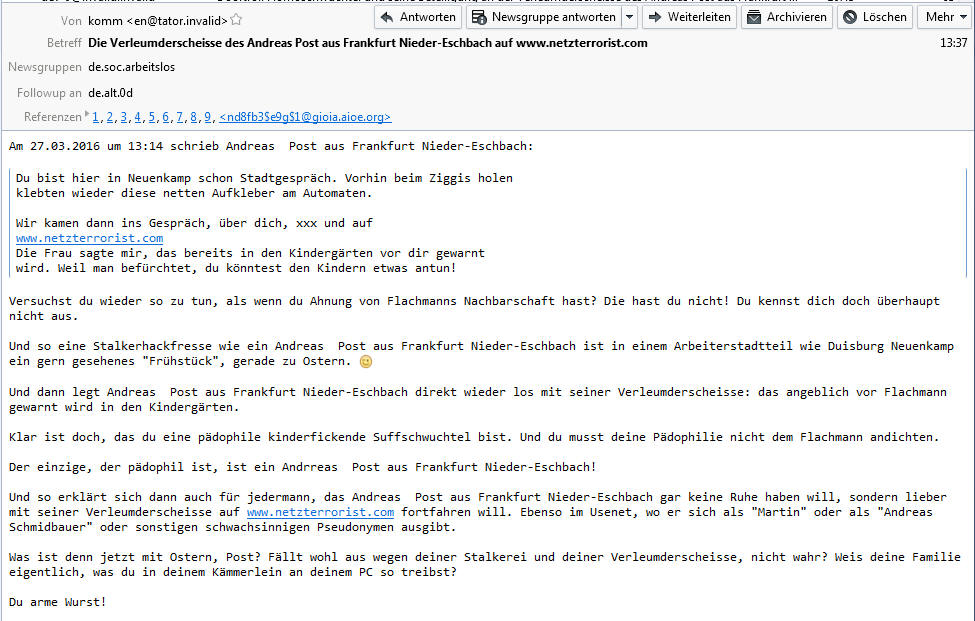Click the smiley emoji after 'gerade zu Ostern.'
This screenshot has width=975, height=621.
366,361
